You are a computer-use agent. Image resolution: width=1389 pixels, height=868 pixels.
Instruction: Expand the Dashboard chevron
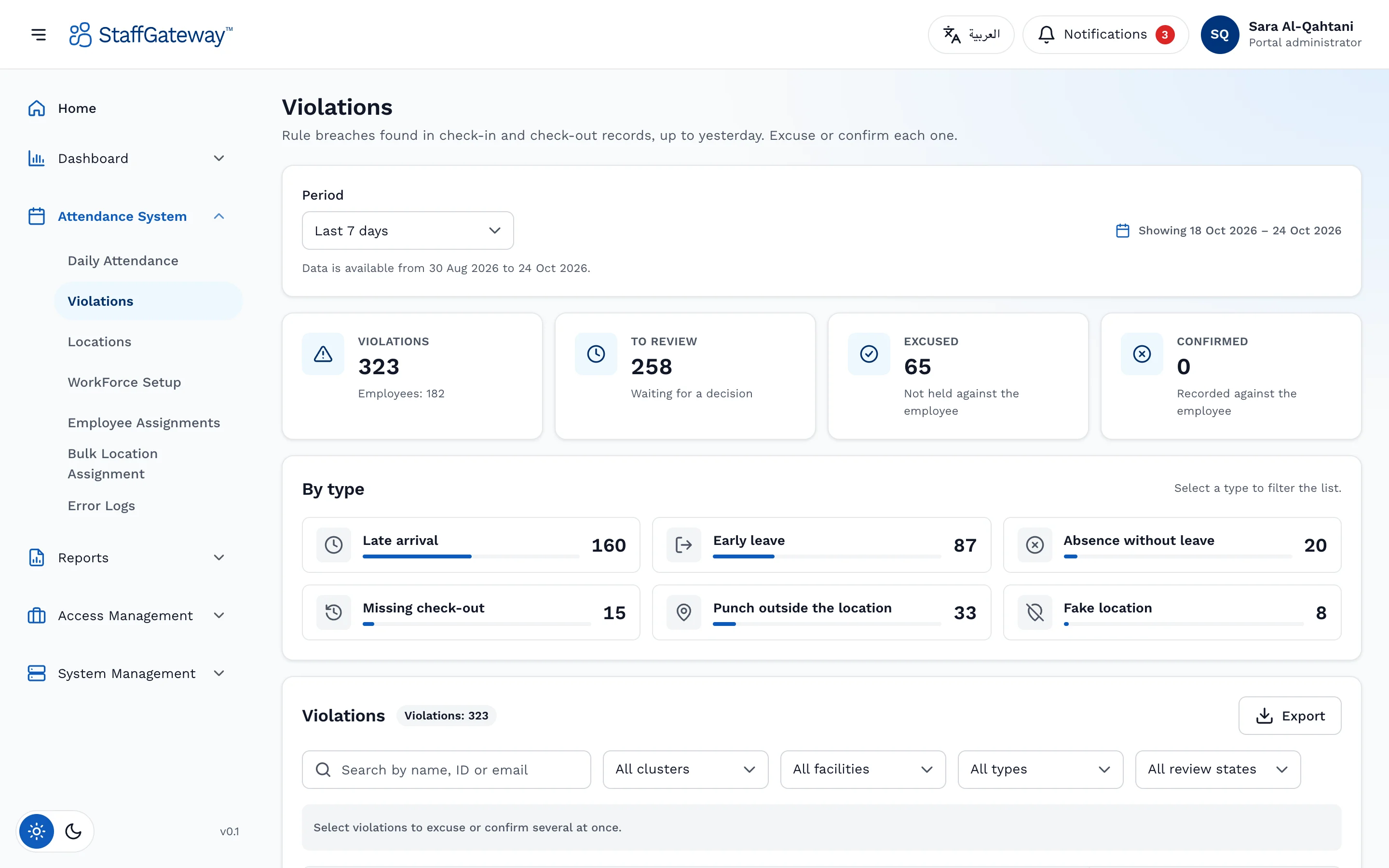coord(218,159)
